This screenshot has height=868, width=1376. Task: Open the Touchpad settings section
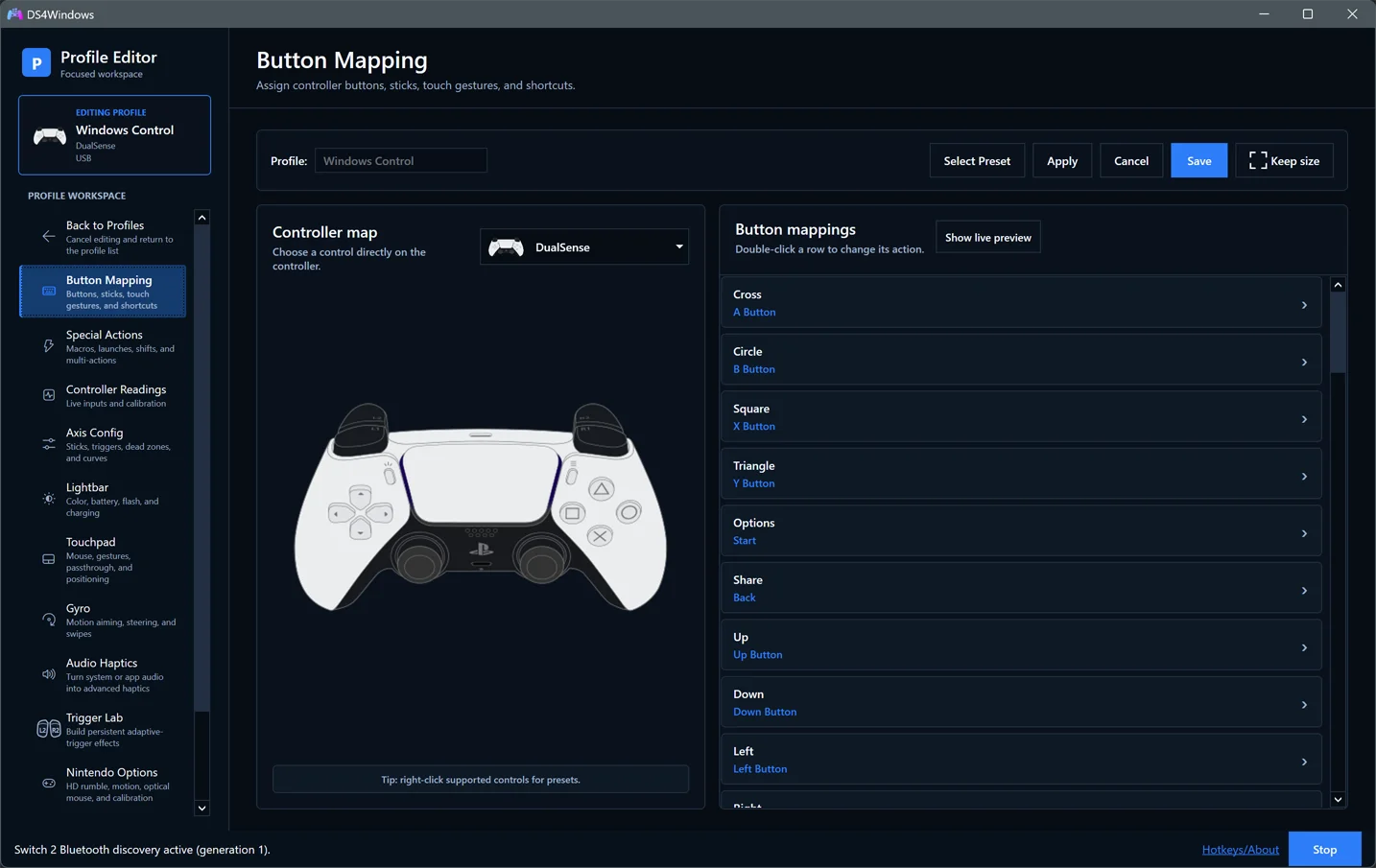(103, 560)
